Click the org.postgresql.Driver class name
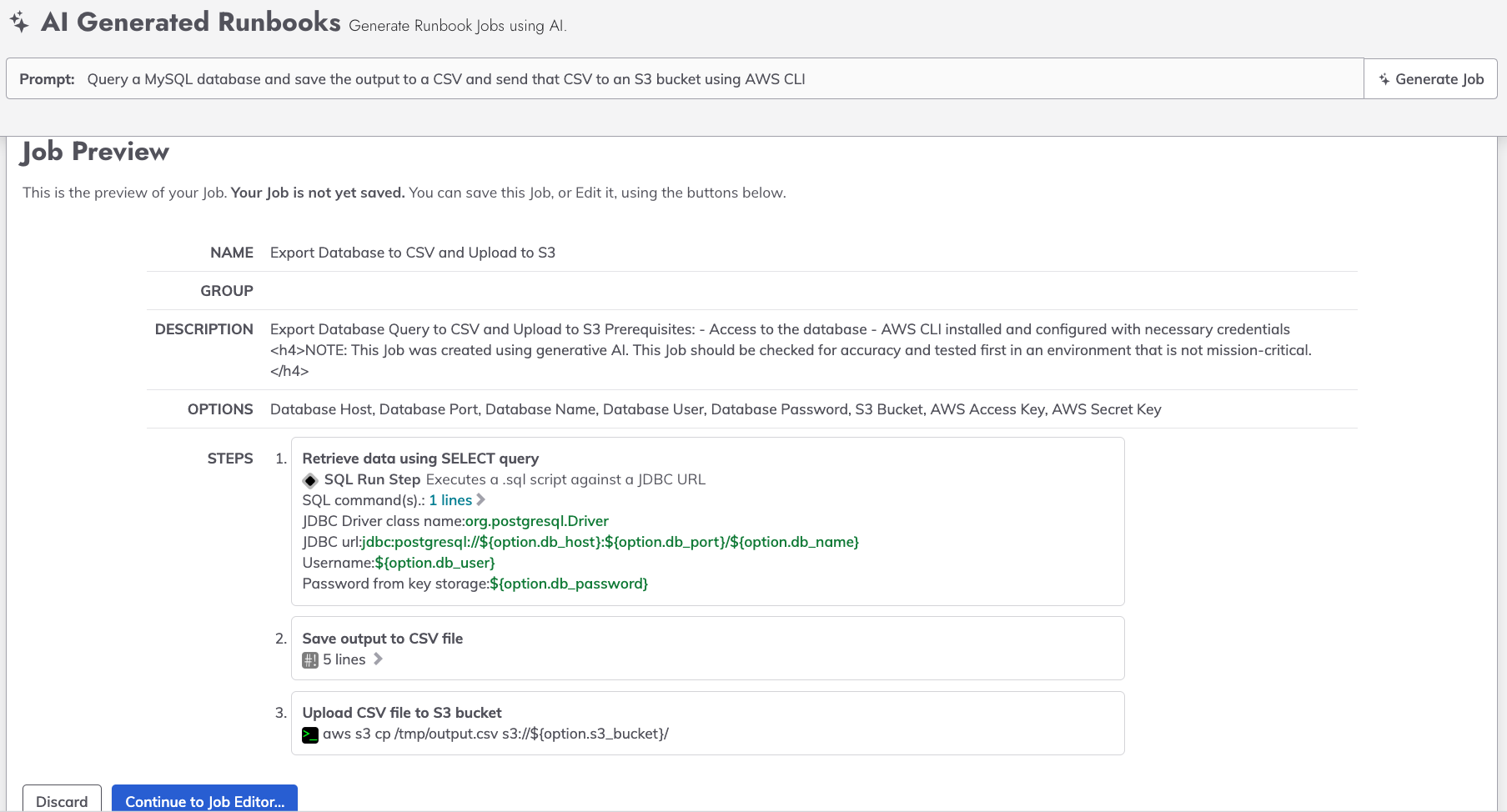Image resolution: width=1507 pixels, height=812 pixels. tap(537, 521)
